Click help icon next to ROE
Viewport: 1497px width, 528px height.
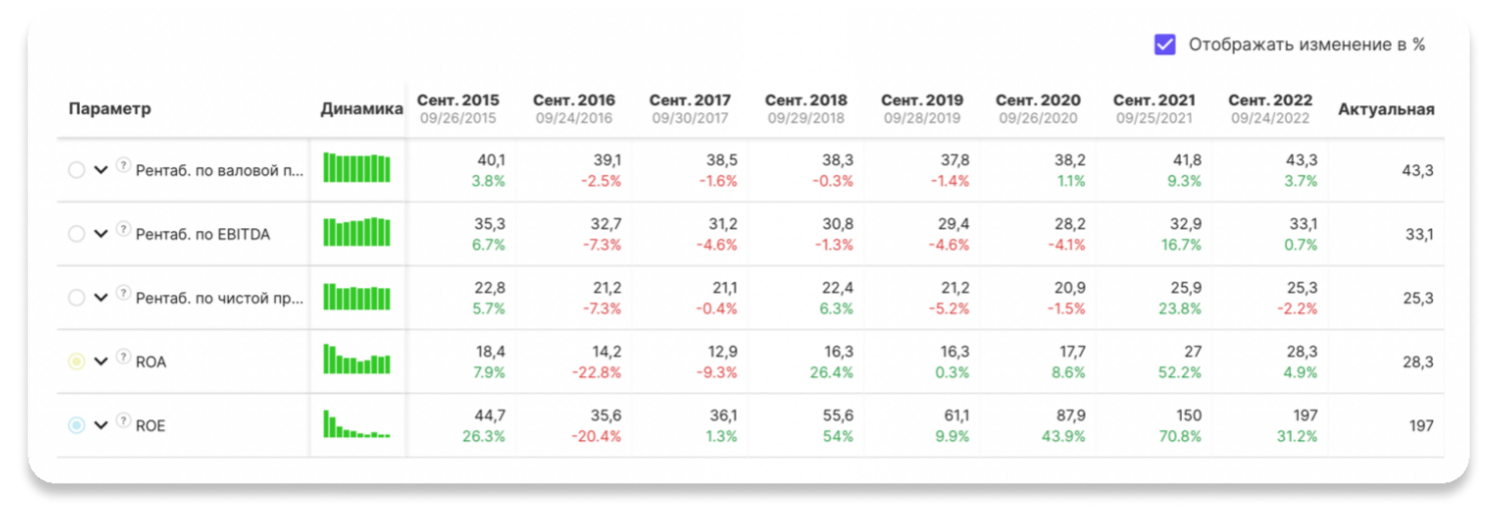tap(123, 420)
